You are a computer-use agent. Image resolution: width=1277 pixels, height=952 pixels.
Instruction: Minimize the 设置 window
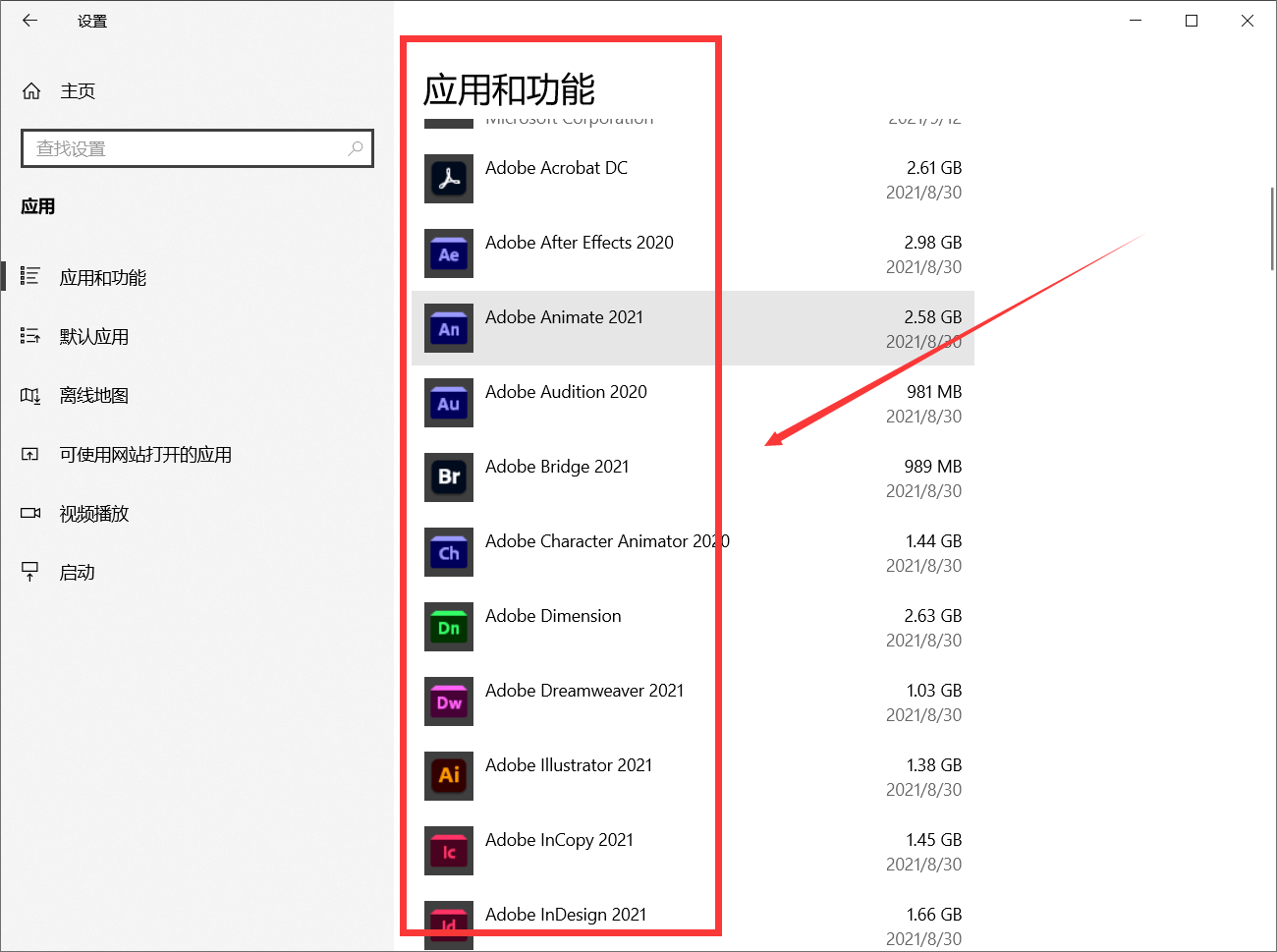click(x=1136, y=20)
